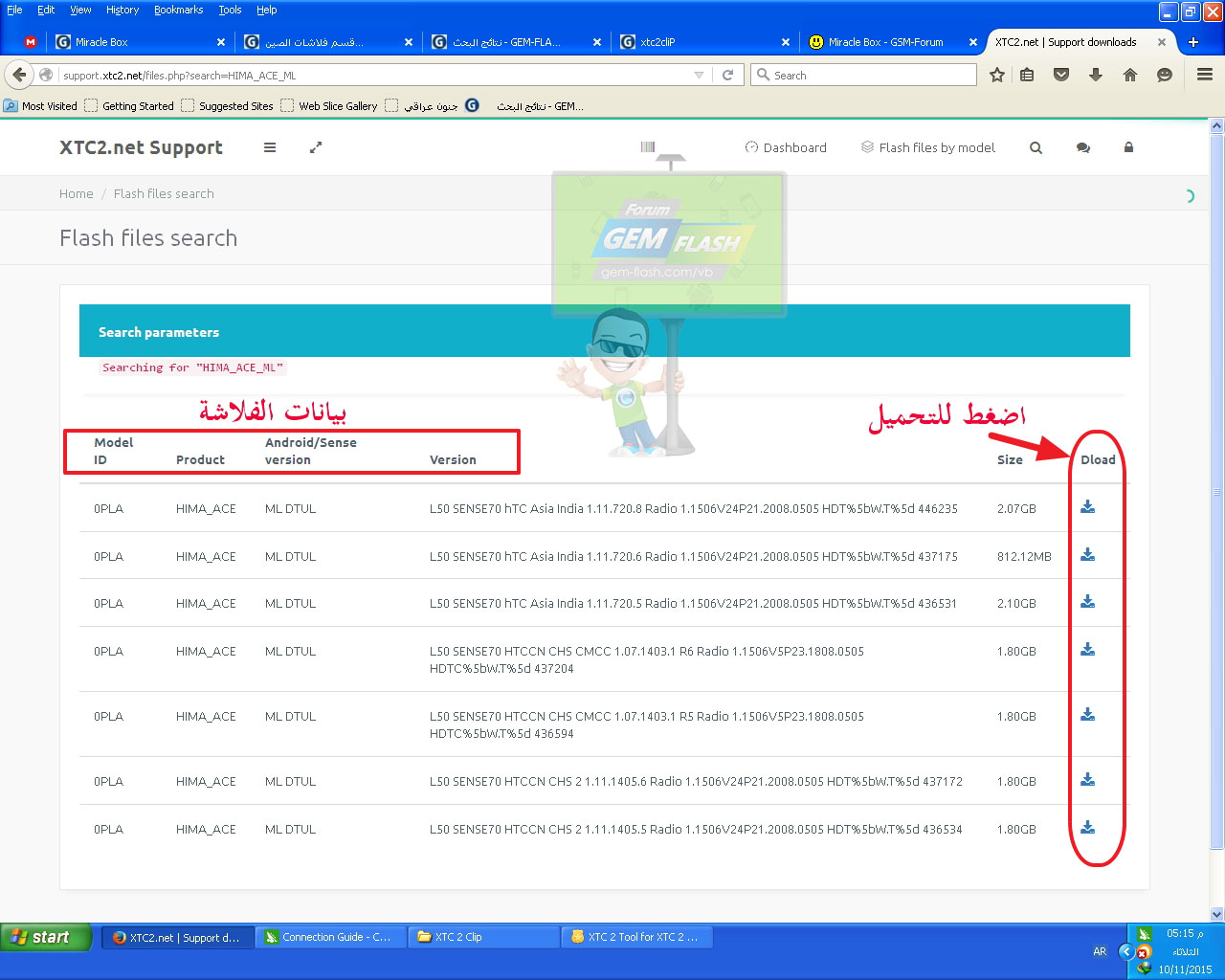This screenshot has width=1225, height=980.
Task: Switch to the first Miracle Box tab
Action: [x=139, y=42]
